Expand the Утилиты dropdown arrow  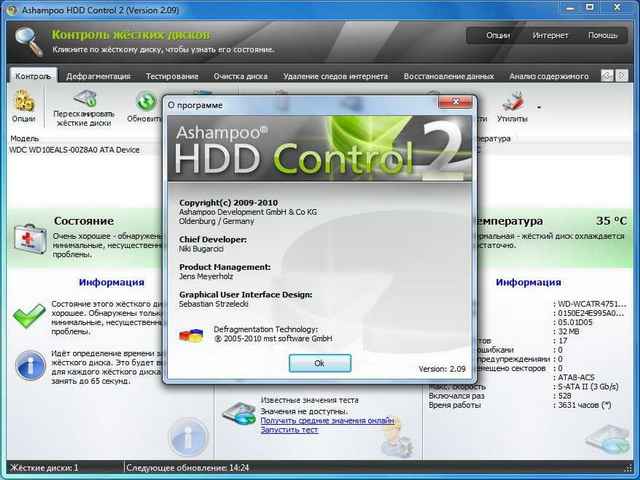539,106
